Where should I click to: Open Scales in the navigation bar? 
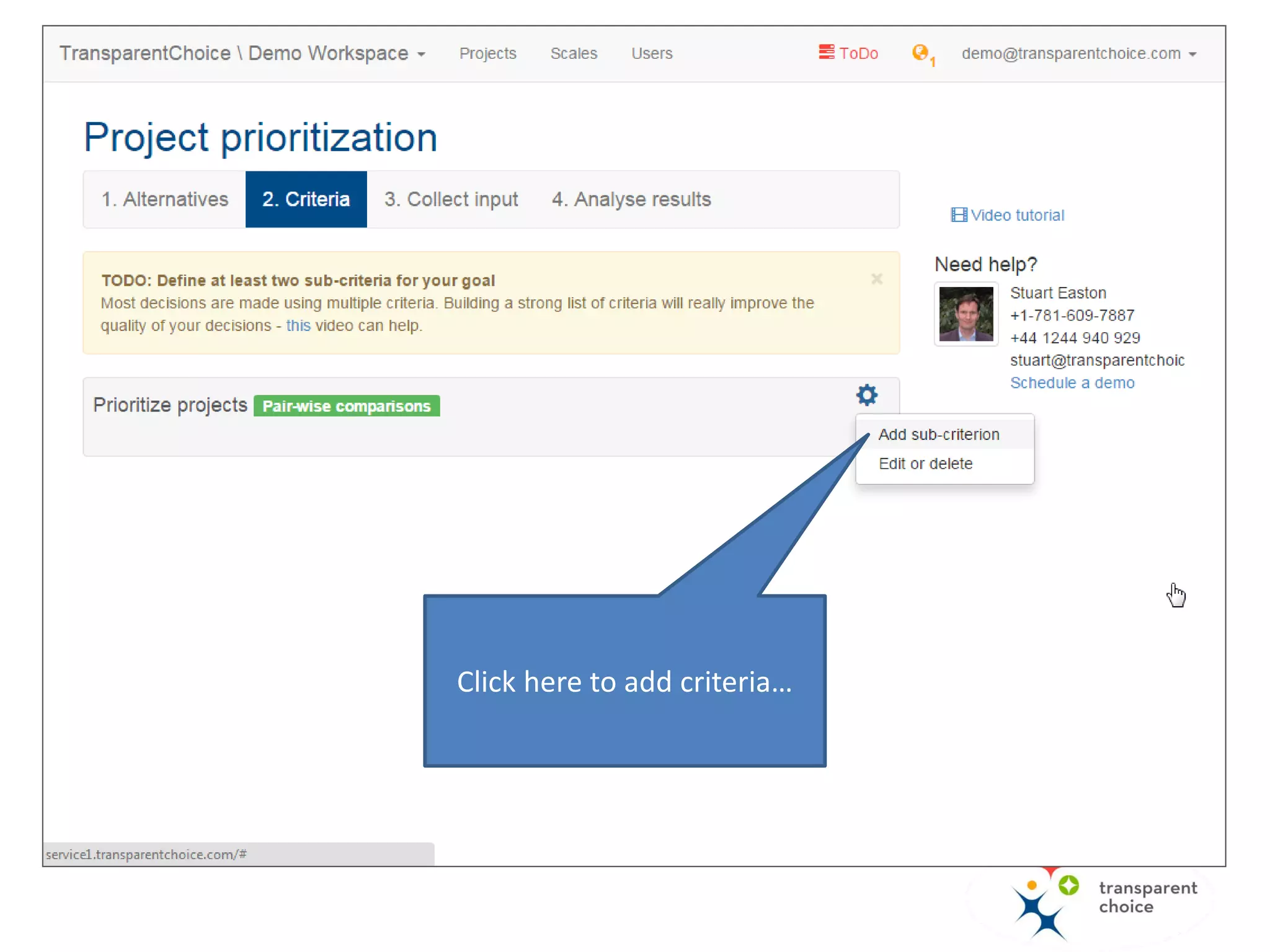pos(574,54)
